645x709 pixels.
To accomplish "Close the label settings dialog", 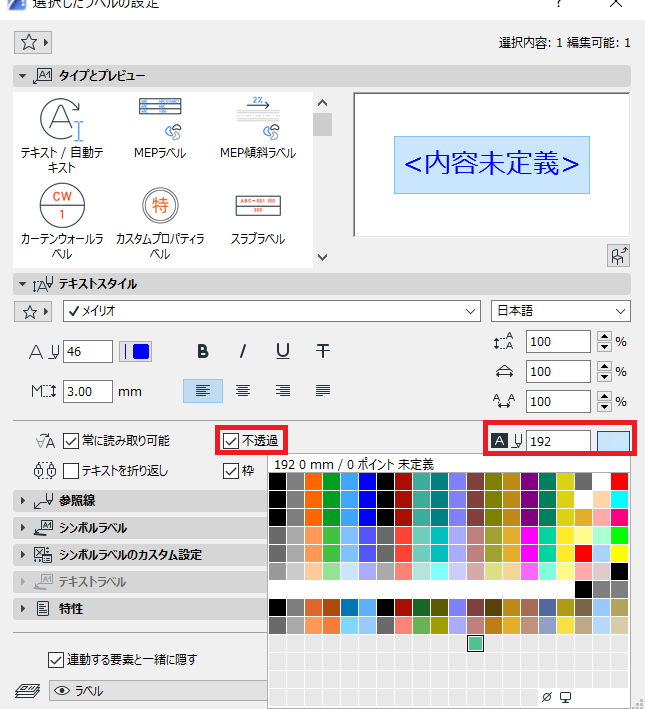I will click(x=616, y=4).
